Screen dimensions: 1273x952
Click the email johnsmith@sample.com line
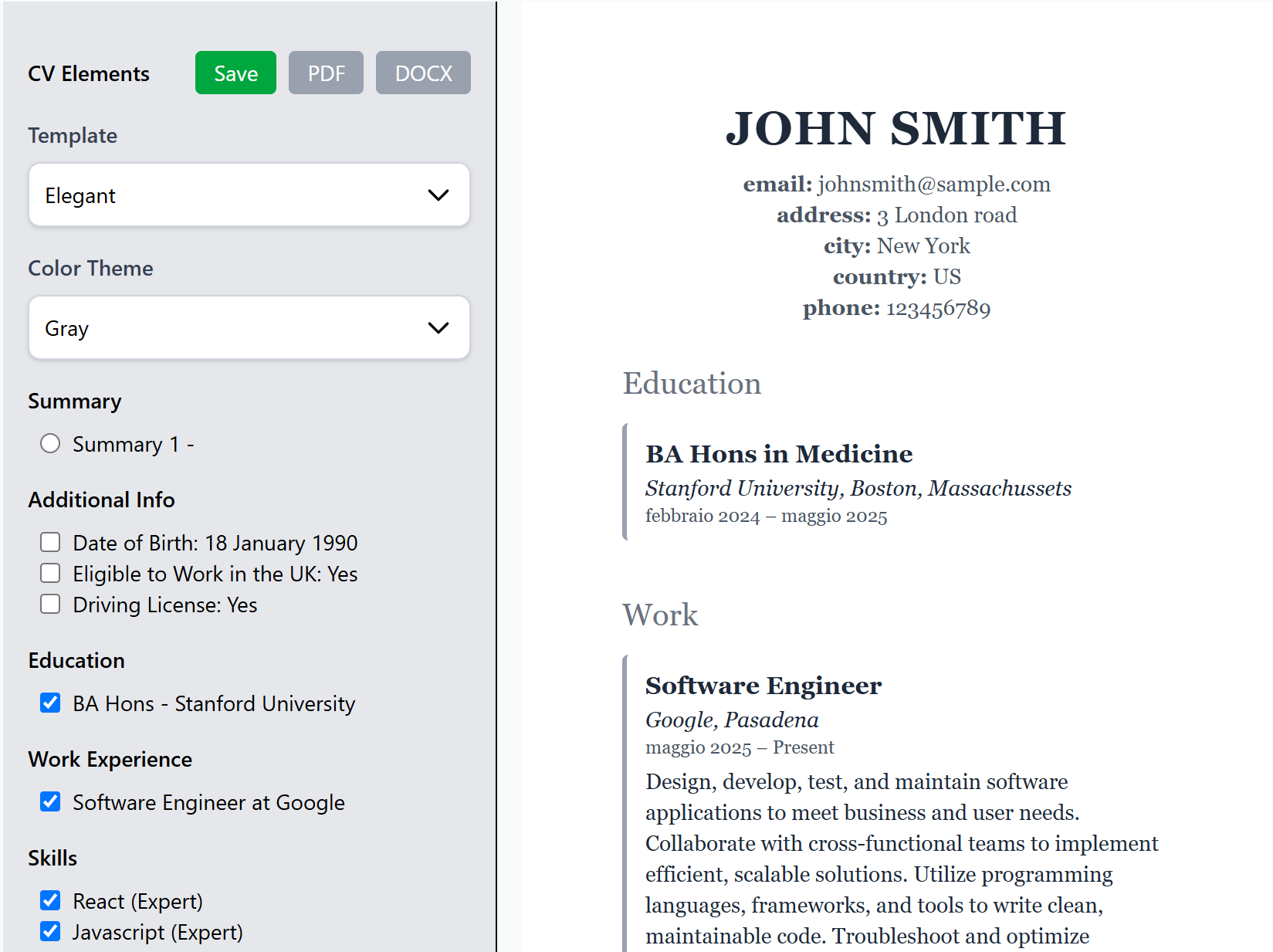pyautogui.click(x=896, y=184)
